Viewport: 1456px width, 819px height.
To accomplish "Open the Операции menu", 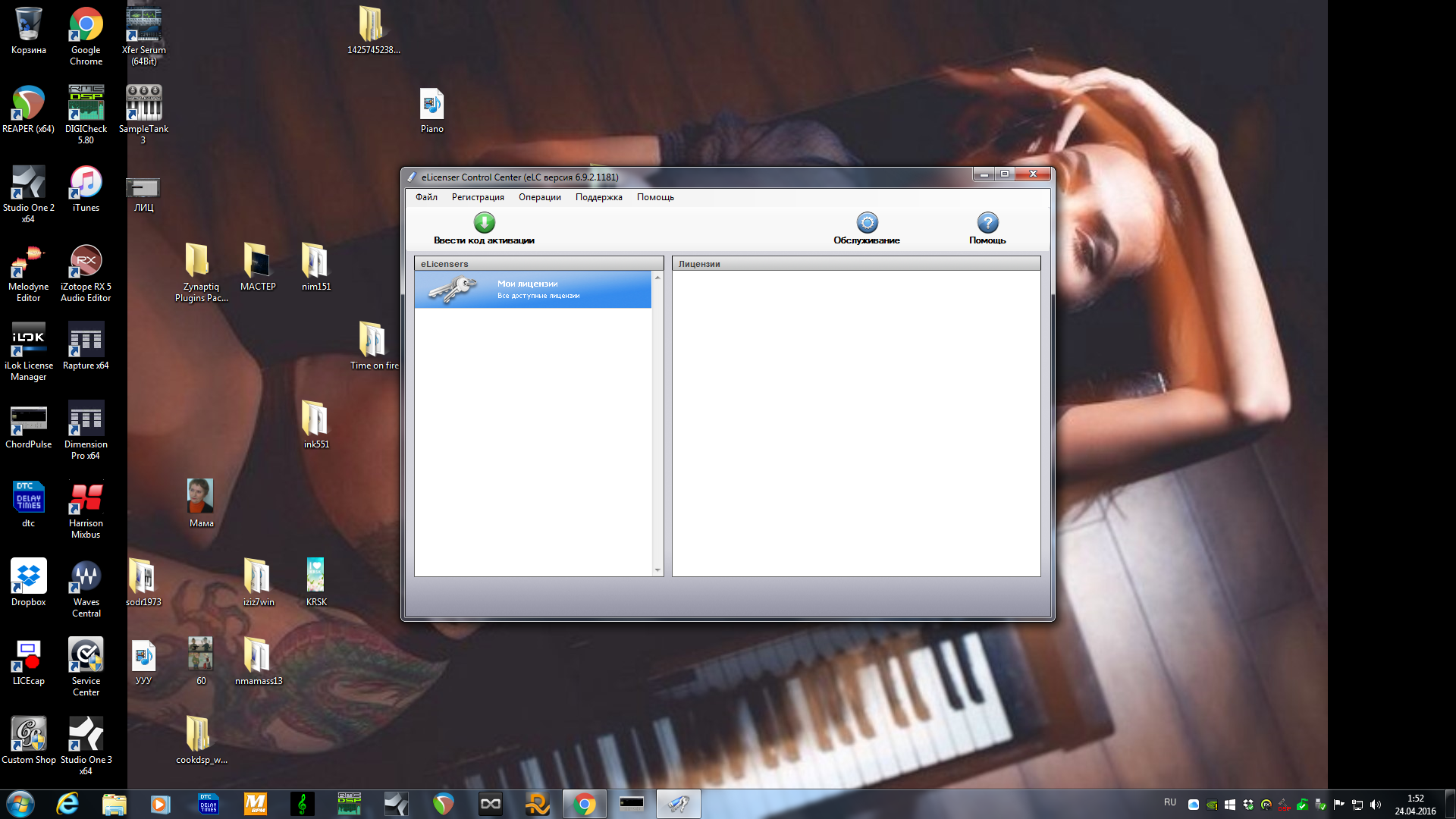I will 539,197.
